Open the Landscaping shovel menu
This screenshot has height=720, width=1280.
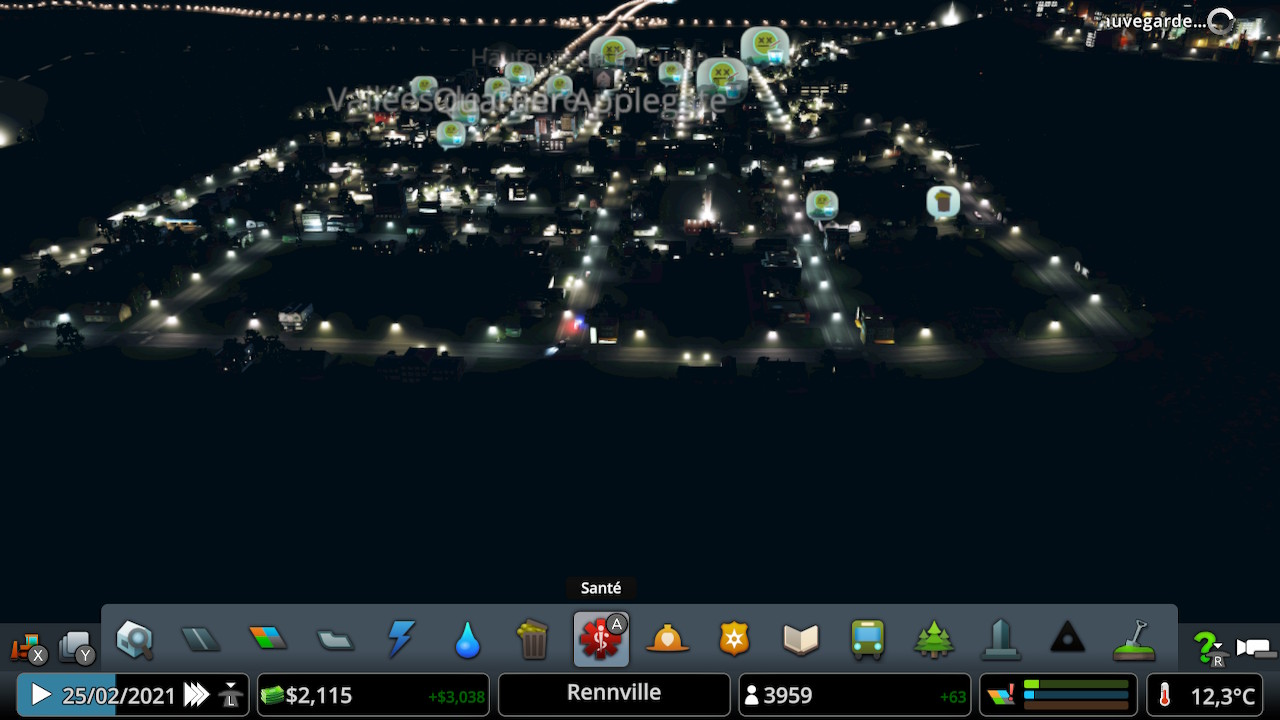1134,640
